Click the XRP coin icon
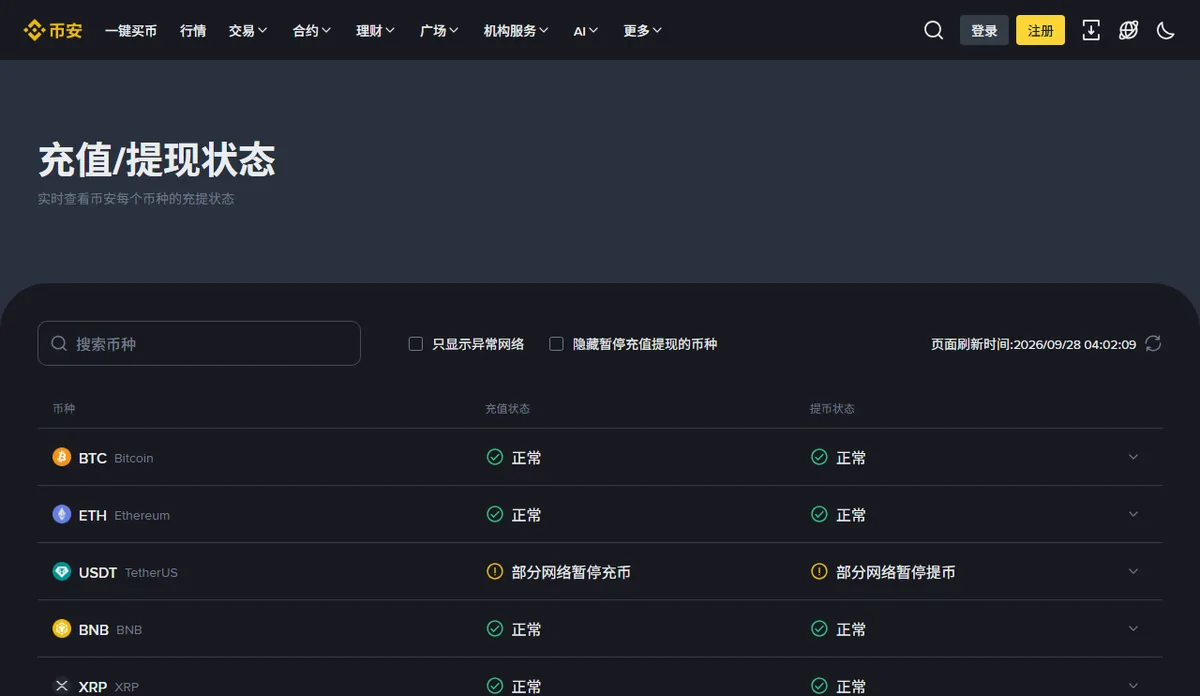 click(x=62, y=686)
